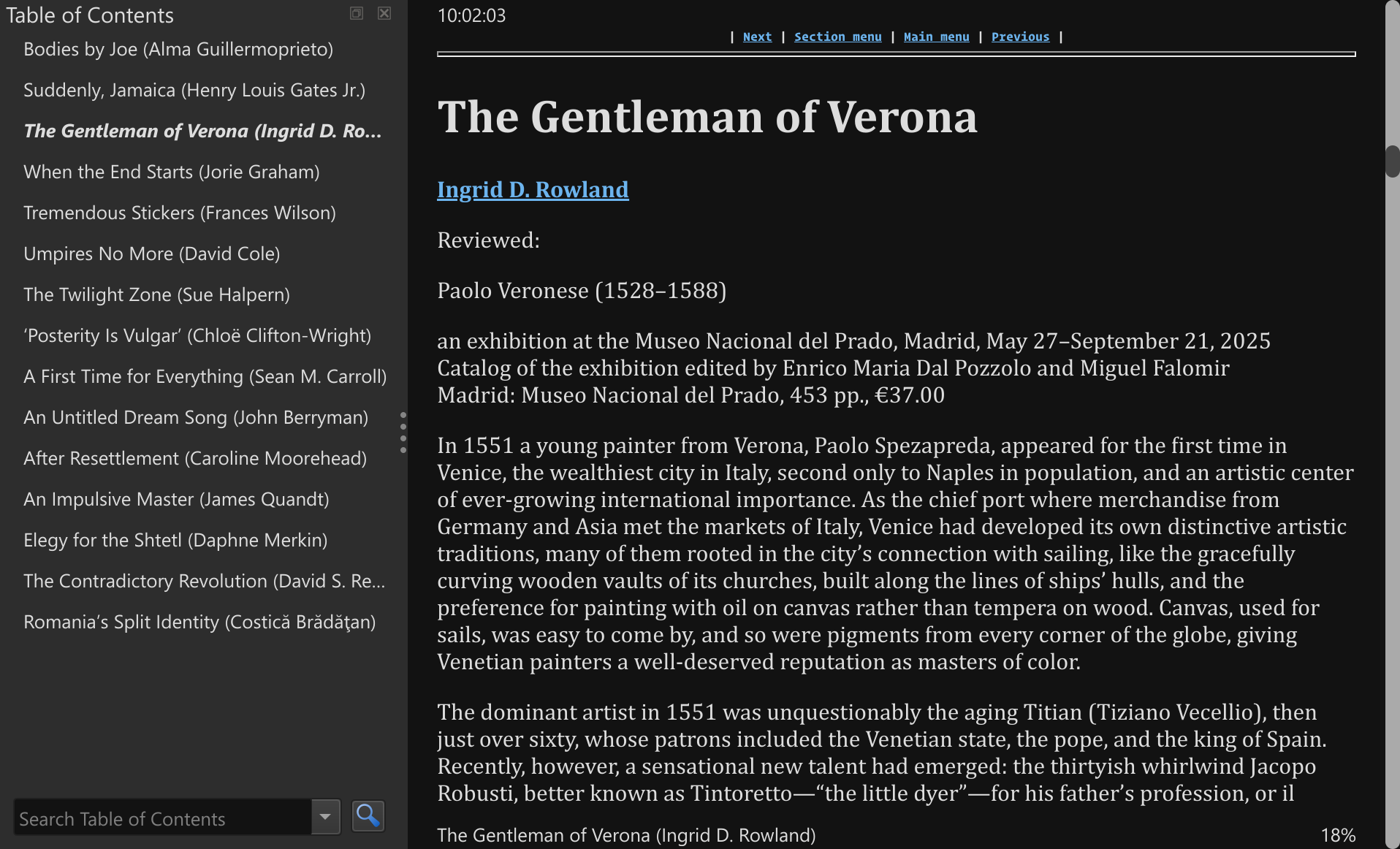Open 'The Twilight Zone' chapter
This screenshot has height=849, width=1400.
click(156, 294)
